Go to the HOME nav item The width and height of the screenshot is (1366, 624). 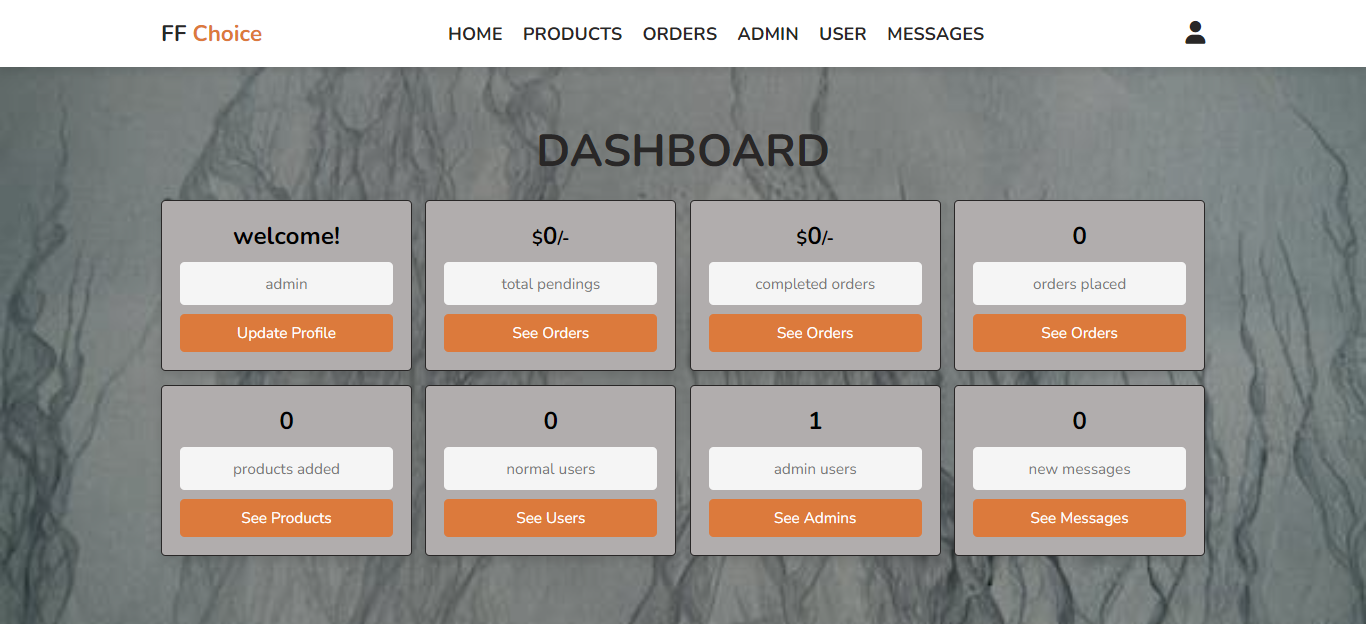click(475, 34)
